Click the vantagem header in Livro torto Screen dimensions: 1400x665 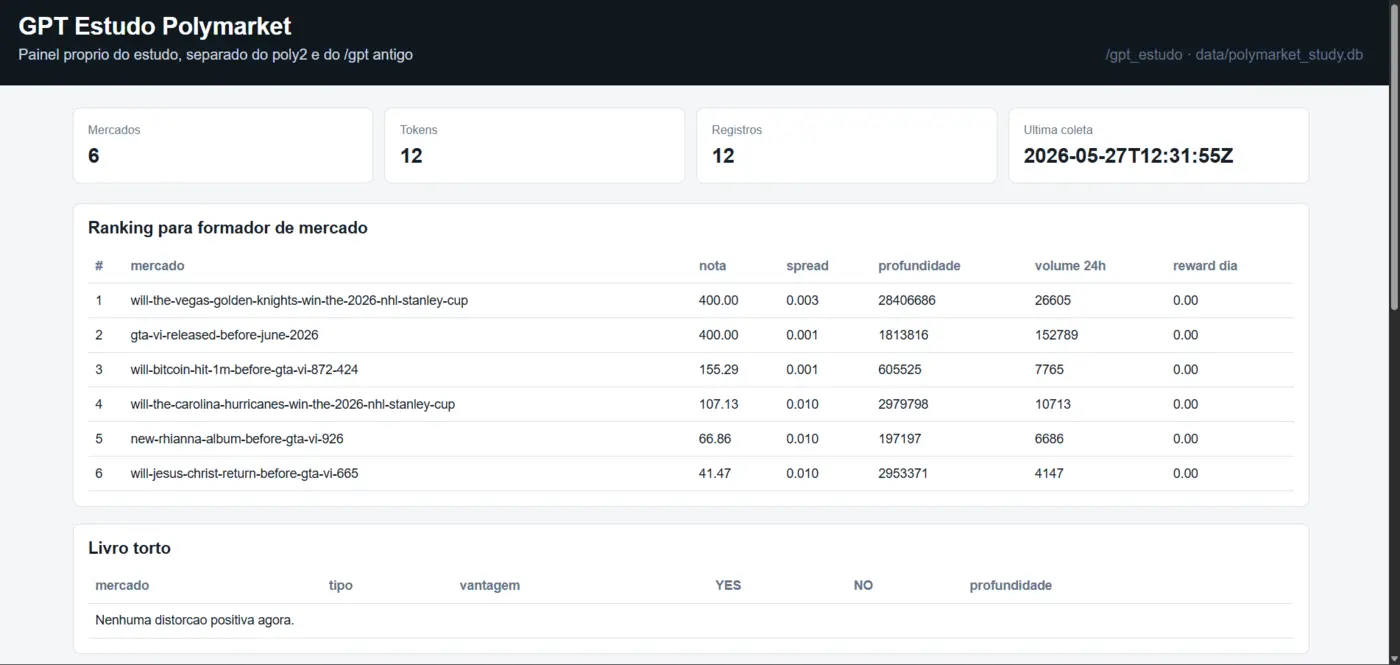point(489,585)
